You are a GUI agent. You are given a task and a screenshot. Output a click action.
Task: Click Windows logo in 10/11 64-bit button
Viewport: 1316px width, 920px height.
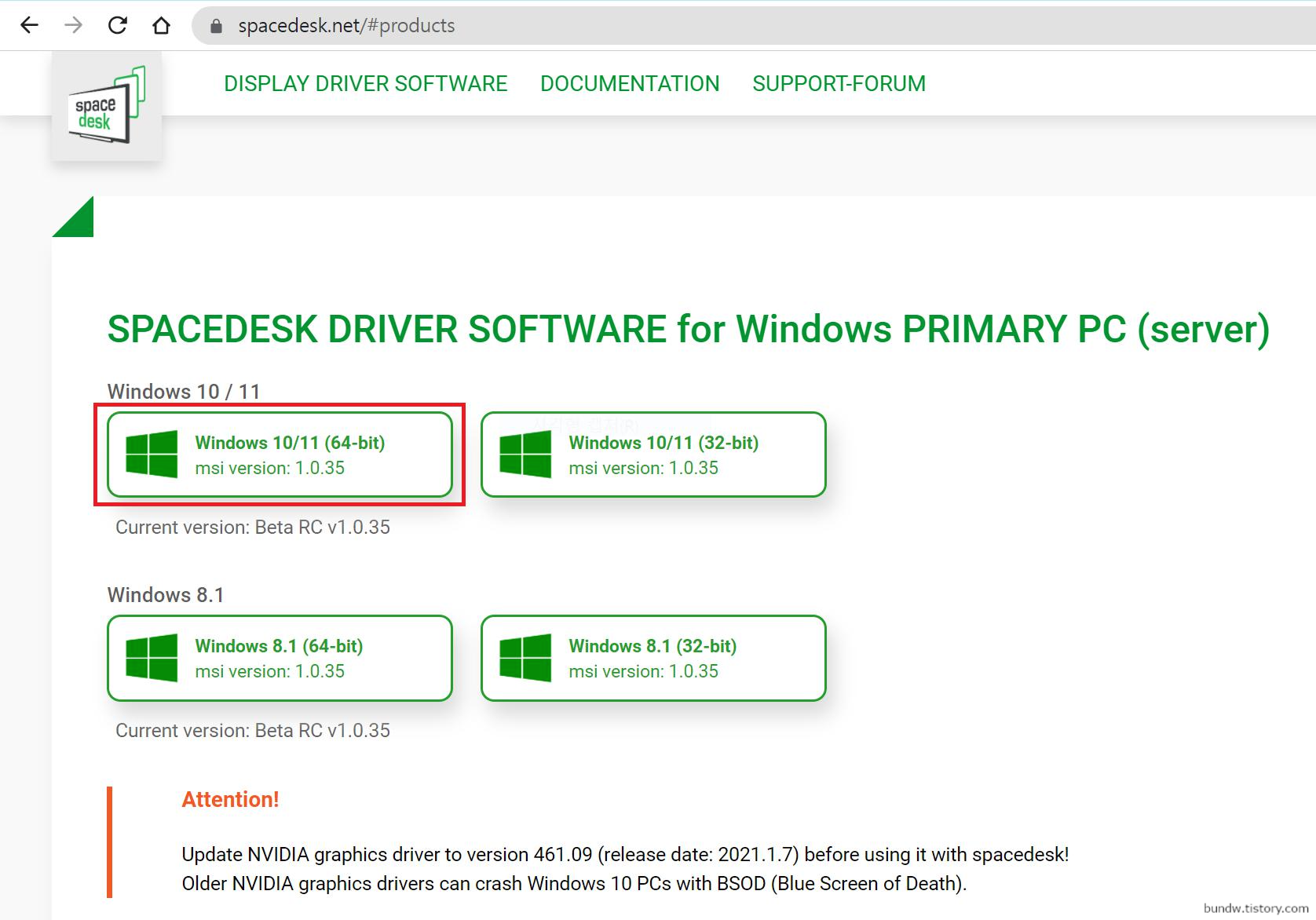(x=152, y=455)
